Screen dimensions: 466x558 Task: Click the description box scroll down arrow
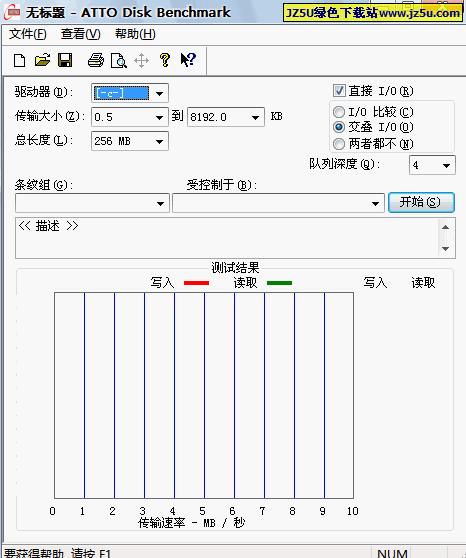click(x=445, y=248)
